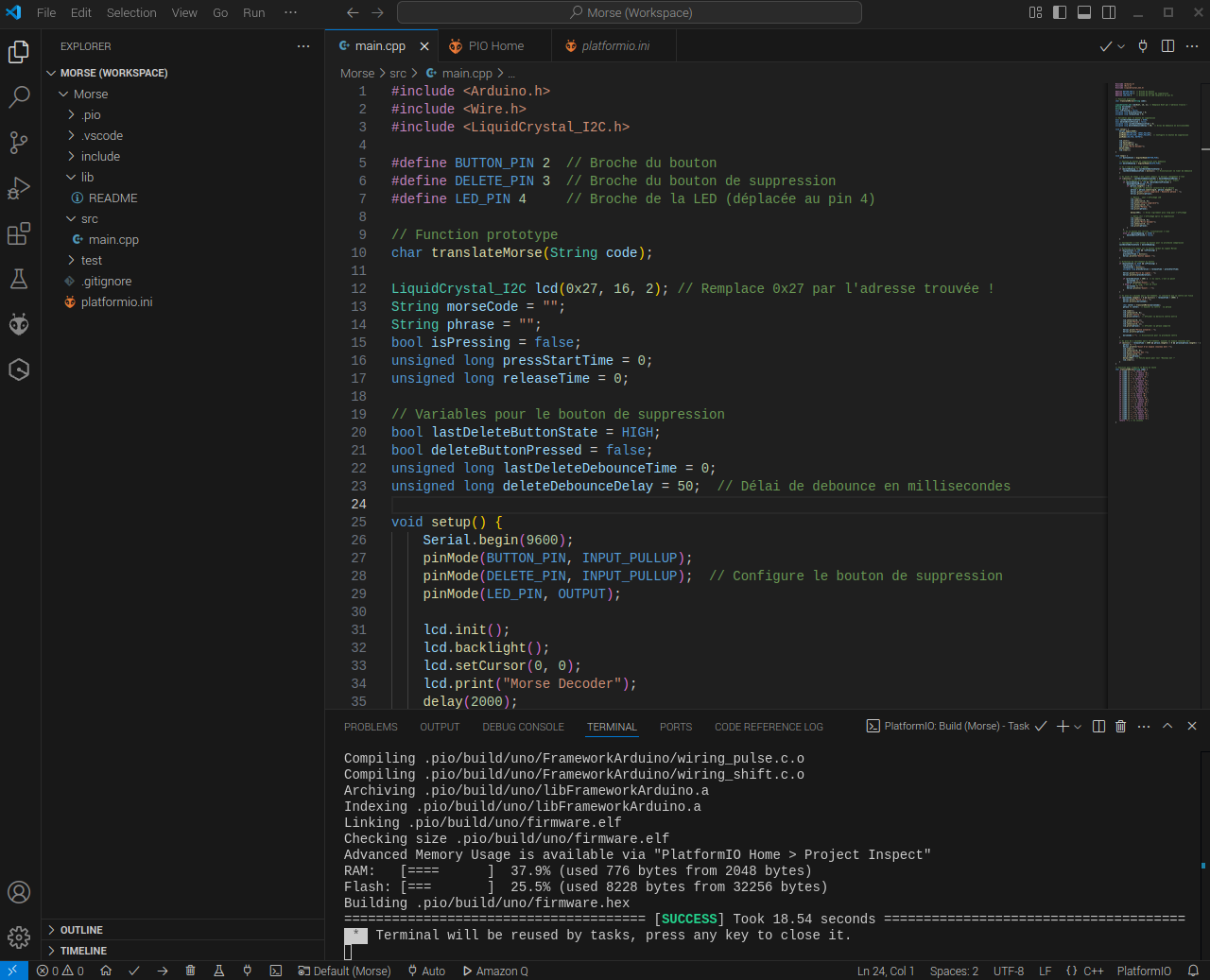Toggle secondary side bar visibility

(x=1109, y=12)
